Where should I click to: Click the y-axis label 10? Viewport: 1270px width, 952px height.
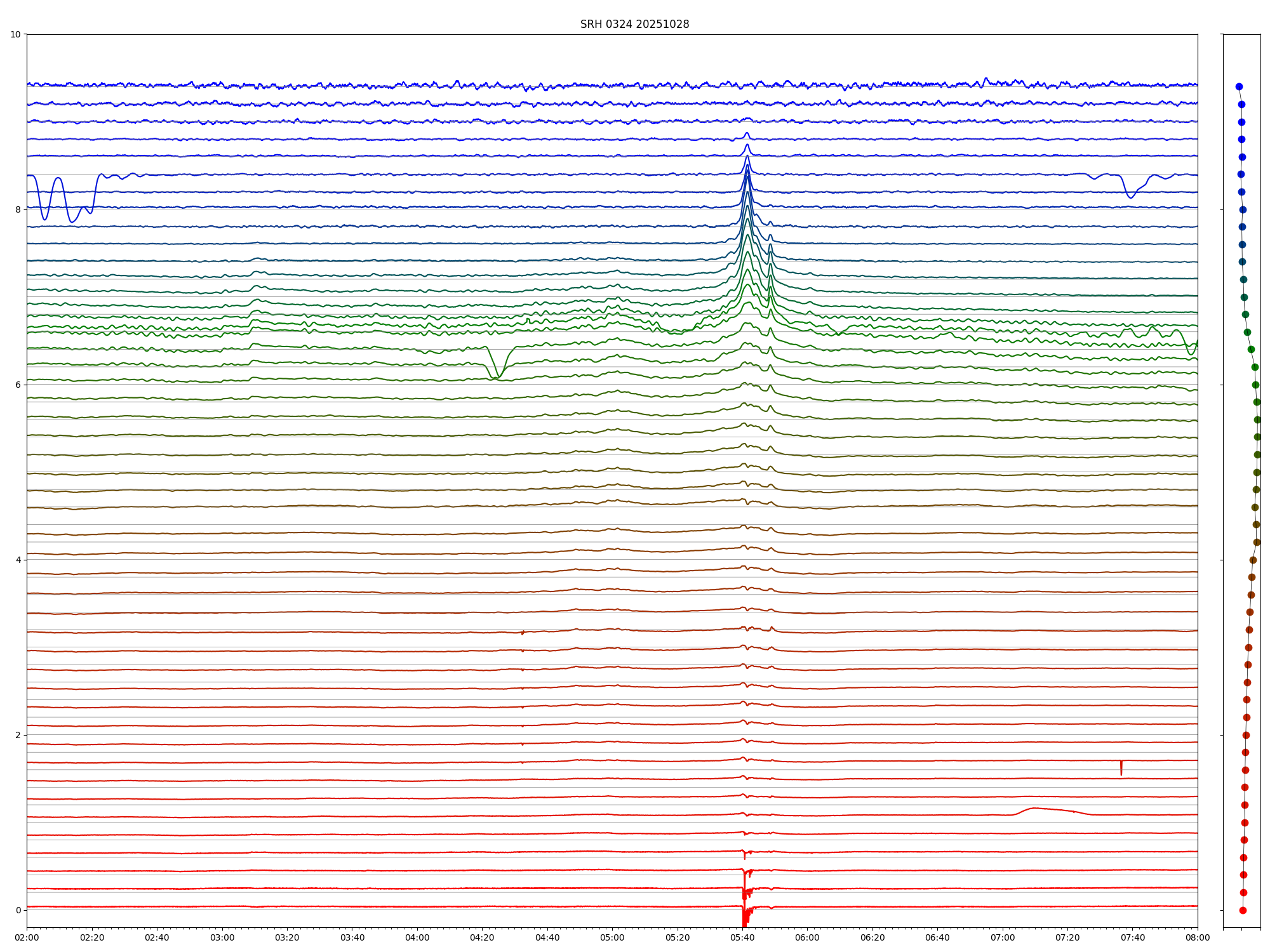pos(15,34)
